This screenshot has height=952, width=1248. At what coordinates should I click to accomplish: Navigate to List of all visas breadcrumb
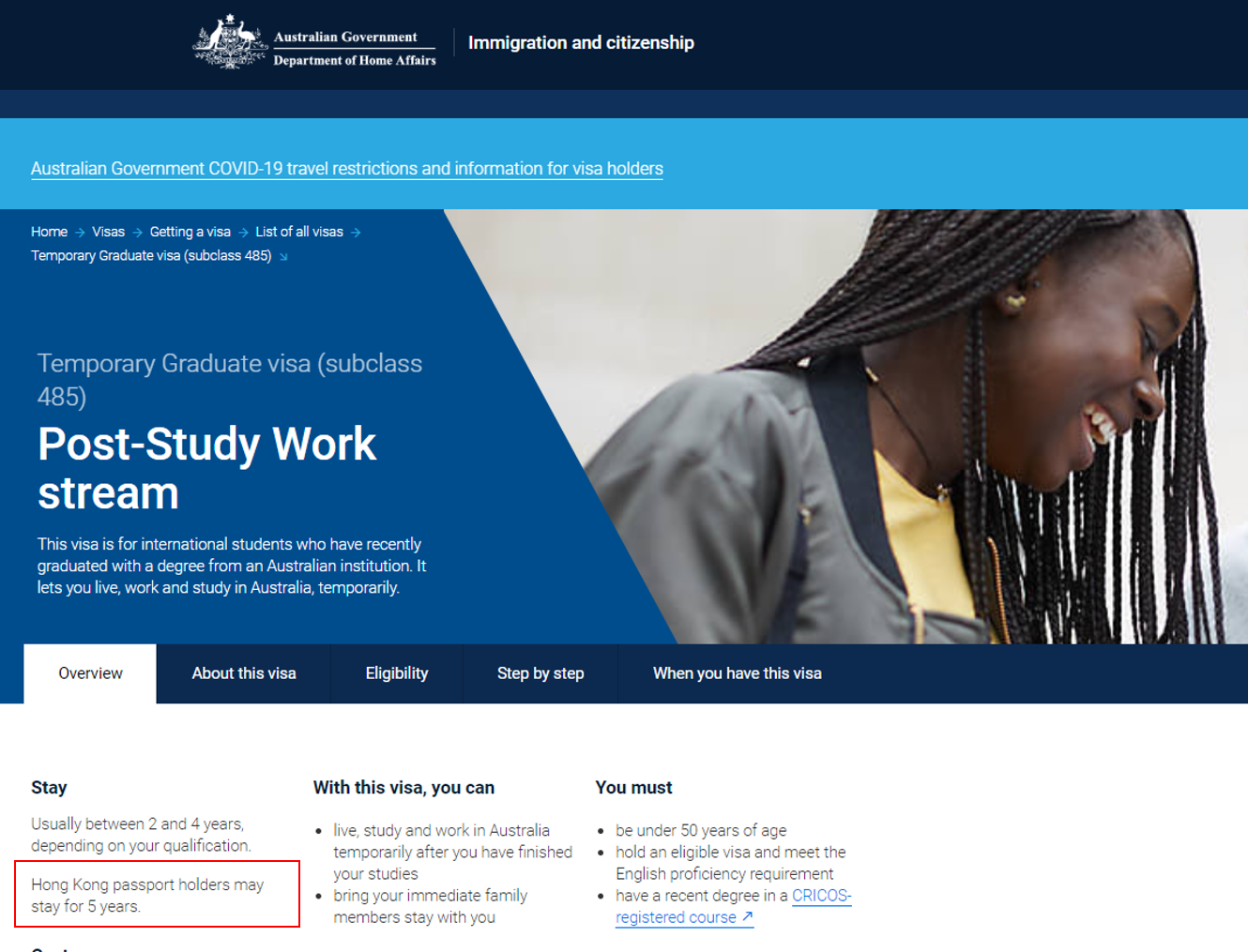(x=299, y=232)
